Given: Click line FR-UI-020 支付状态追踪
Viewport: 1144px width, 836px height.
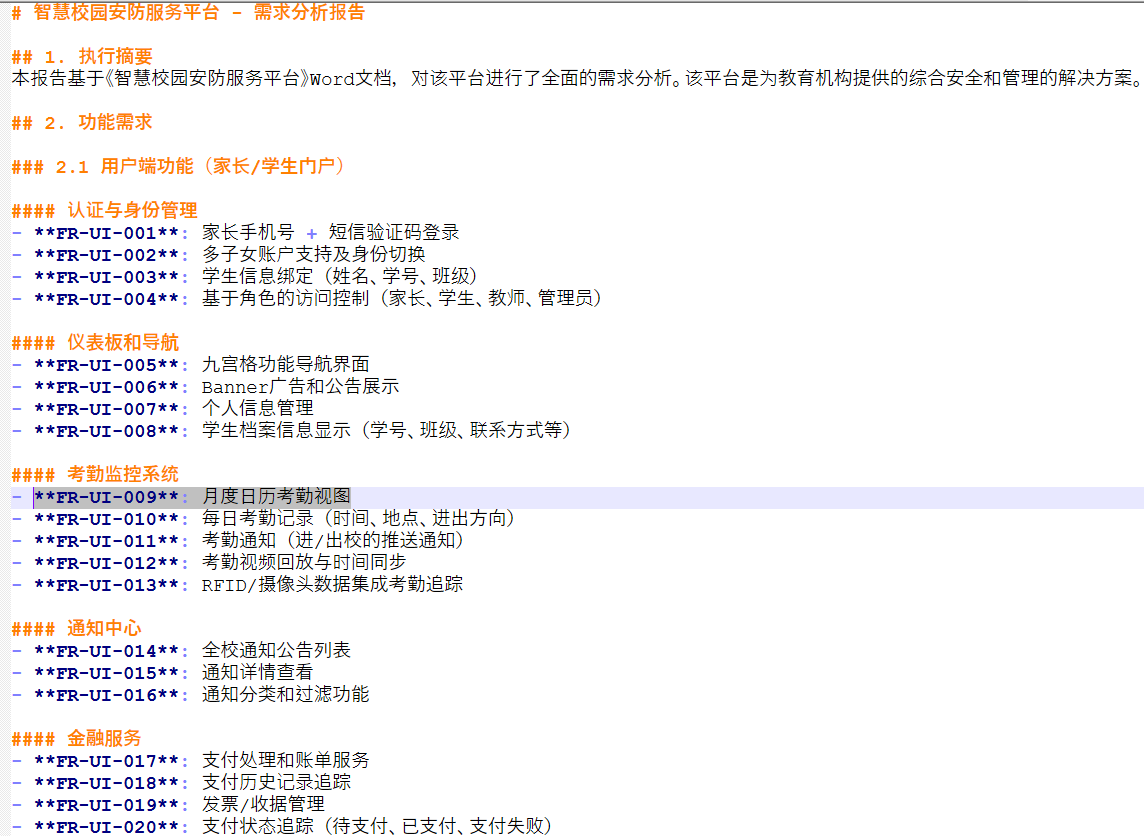Looking at the screenshot, I should pos(282,826).
